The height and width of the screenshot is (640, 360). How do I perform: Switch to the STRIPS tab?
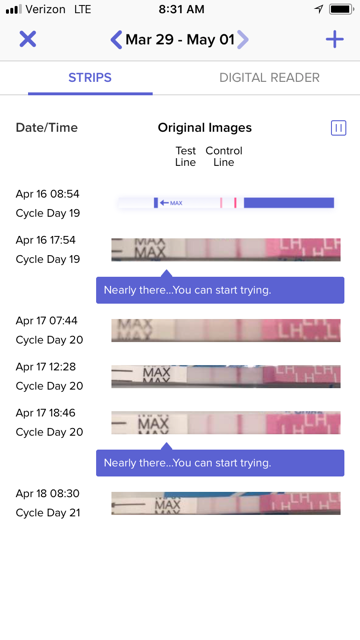[x=90, y=78]
